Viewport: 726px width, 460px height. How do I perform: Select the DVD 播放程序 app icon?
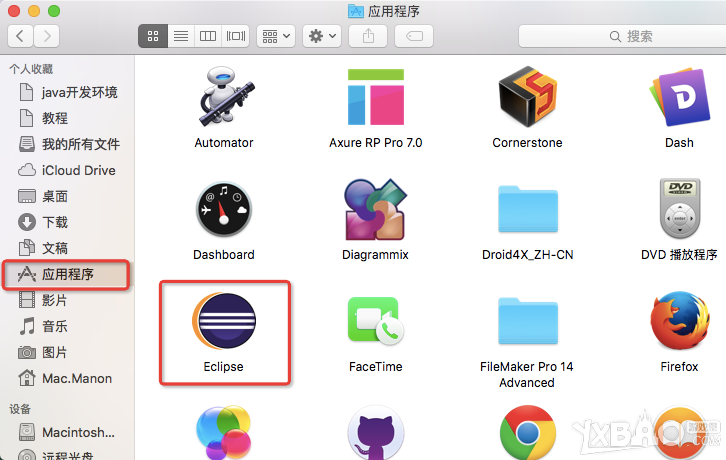[x=680, y=208]
